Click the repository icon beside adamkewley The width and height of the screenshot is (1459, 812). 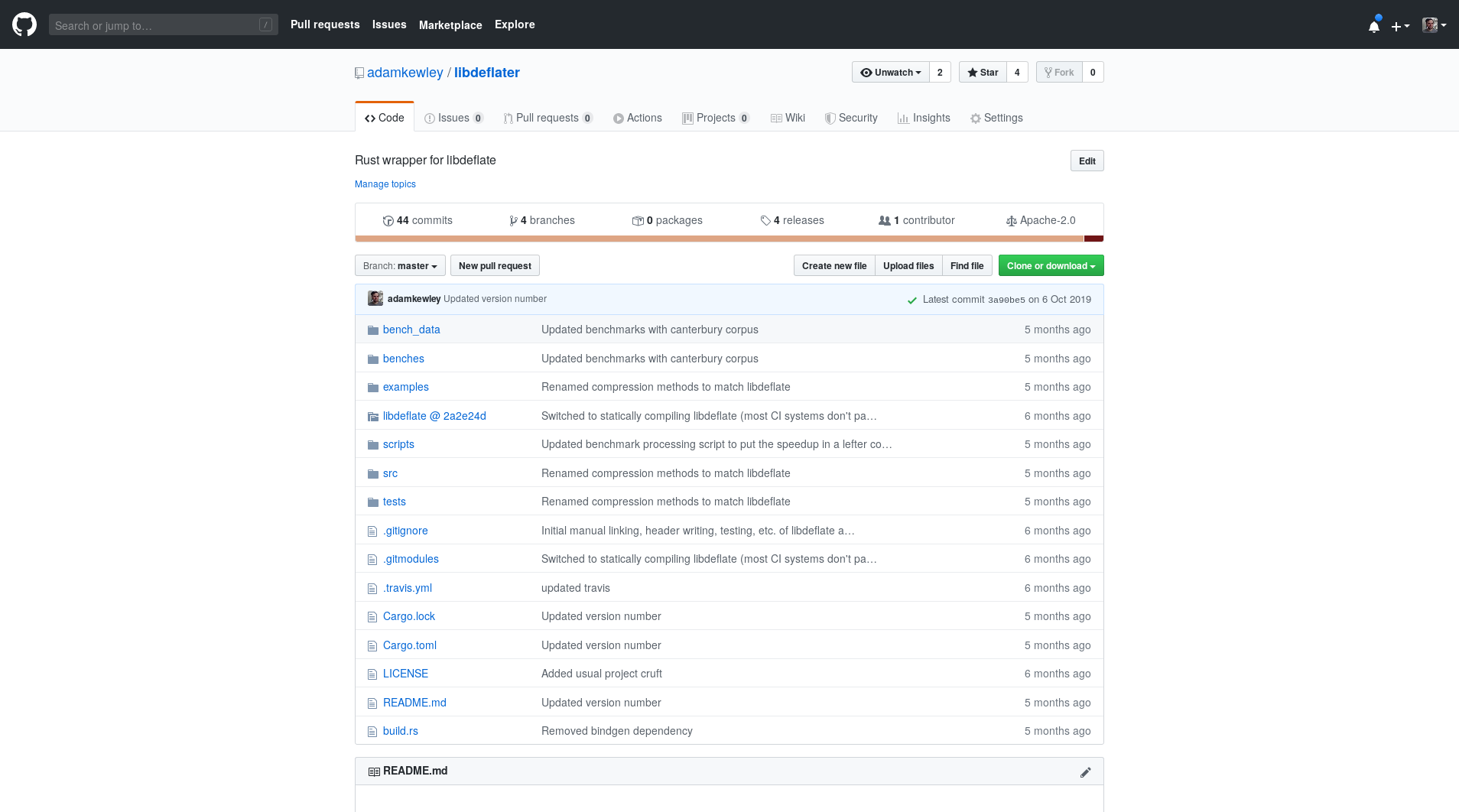[359, 73]
